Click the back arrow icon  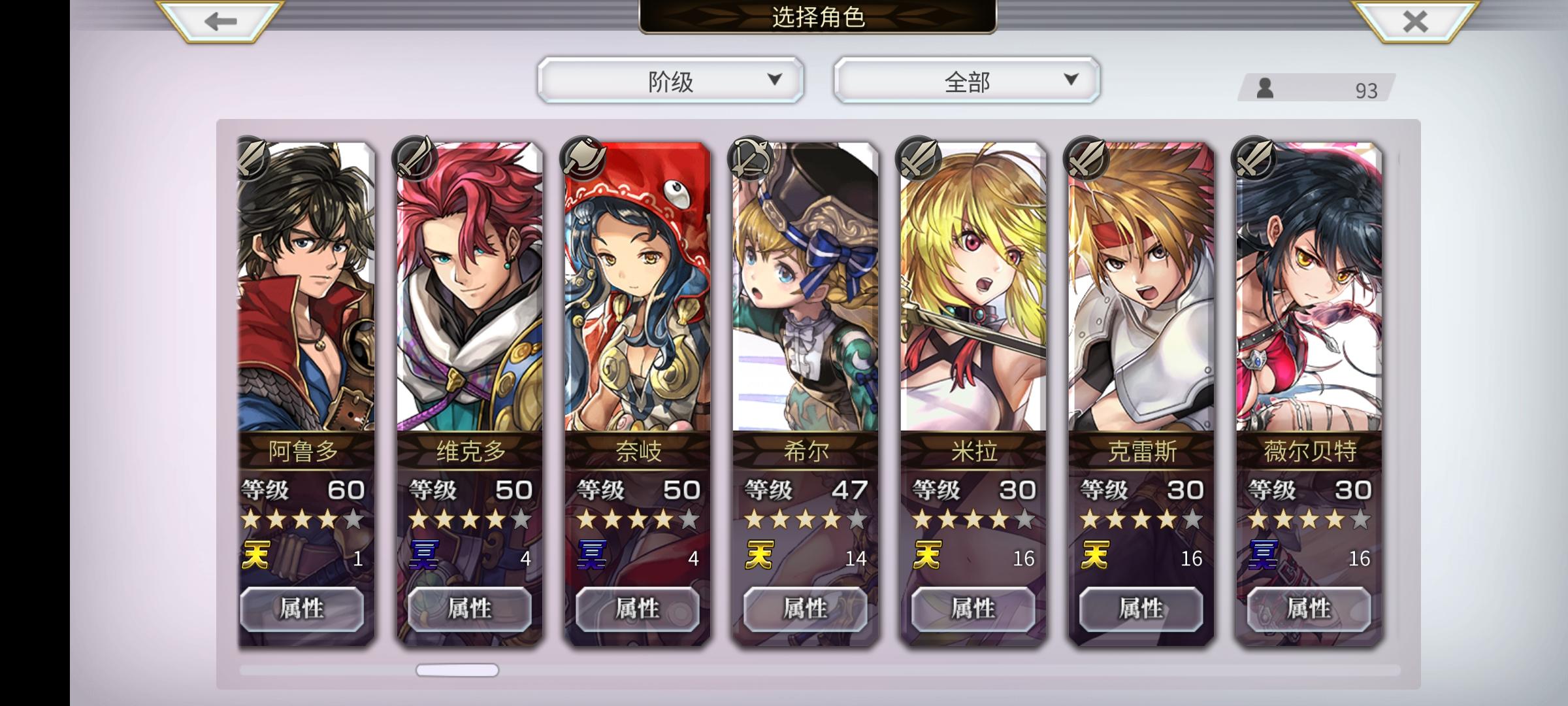tap(220, 21)
